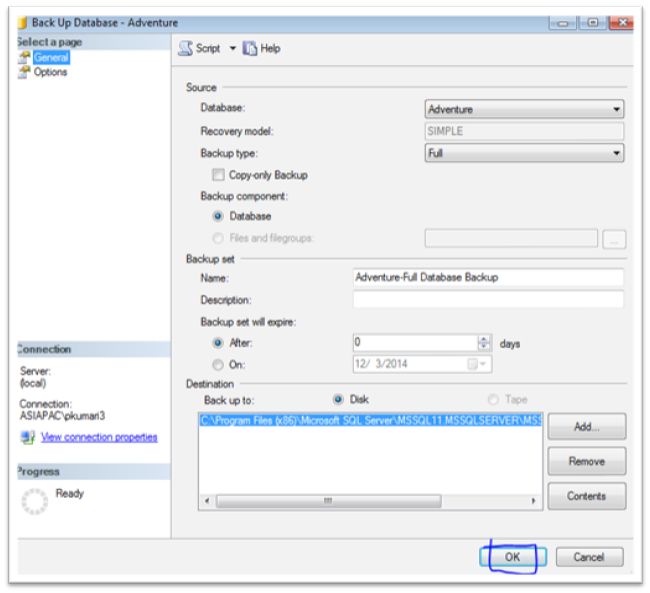Click the OK button
The width and height of the screenshot is (650, 593).
point(512,557)
